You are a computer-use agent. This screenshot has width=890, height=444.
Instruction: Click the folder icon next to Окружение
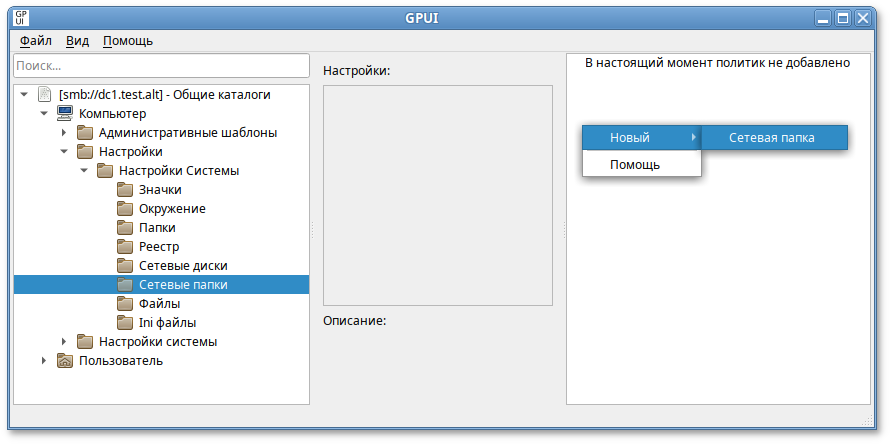coord(124,209)
